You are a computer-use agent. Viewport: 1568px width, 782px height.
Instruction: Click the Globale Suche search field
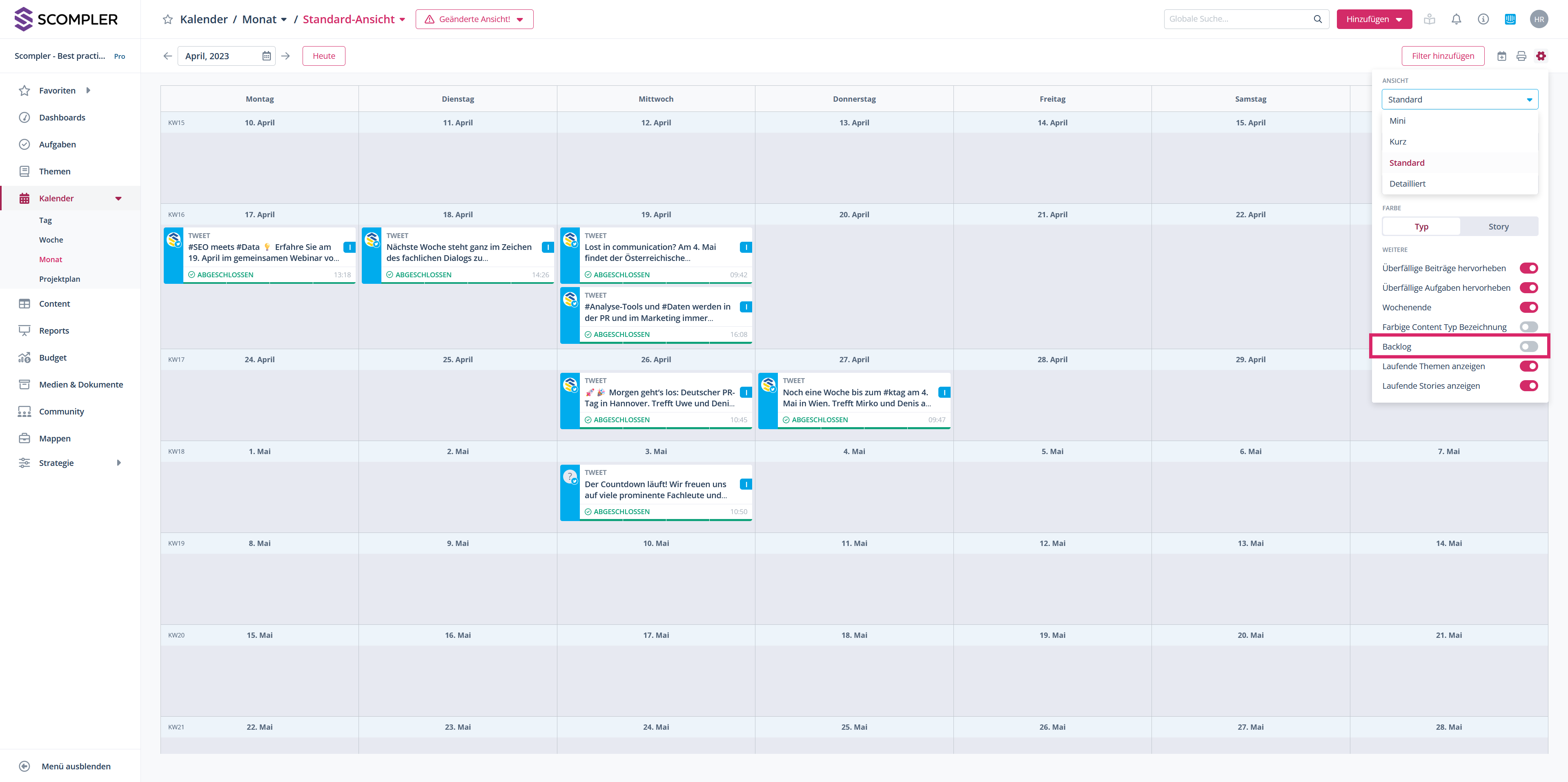coord(1238,20)
